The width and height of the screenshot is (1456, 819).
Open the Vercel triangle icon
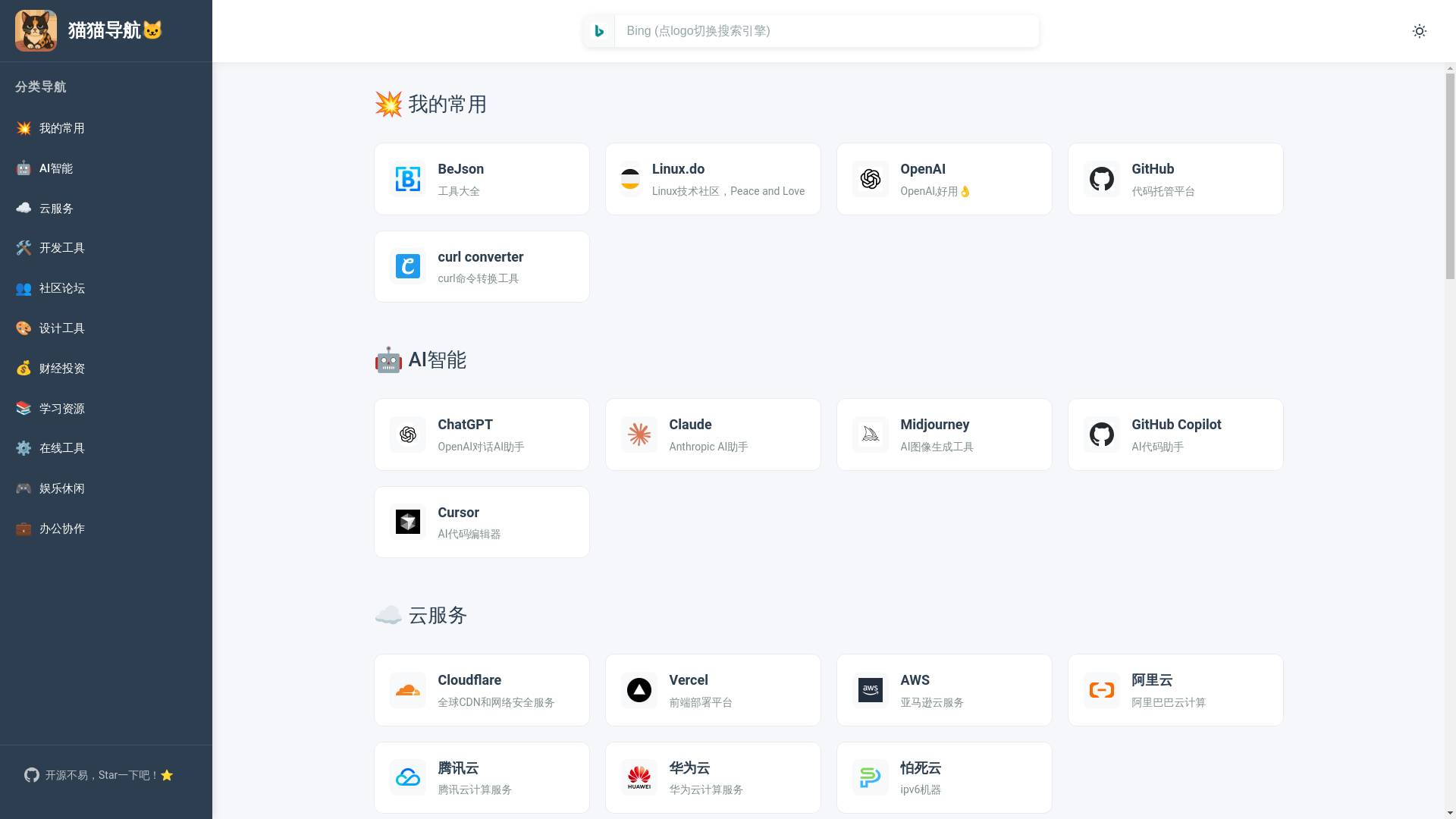click(639, 690)
